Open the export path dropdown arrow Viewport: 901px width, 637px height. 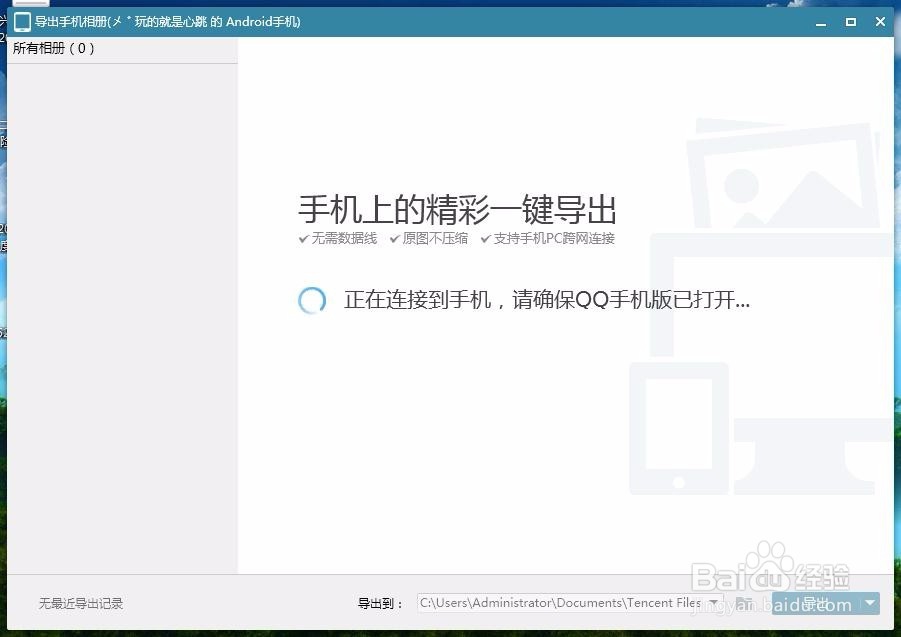[x=714, y=603]
